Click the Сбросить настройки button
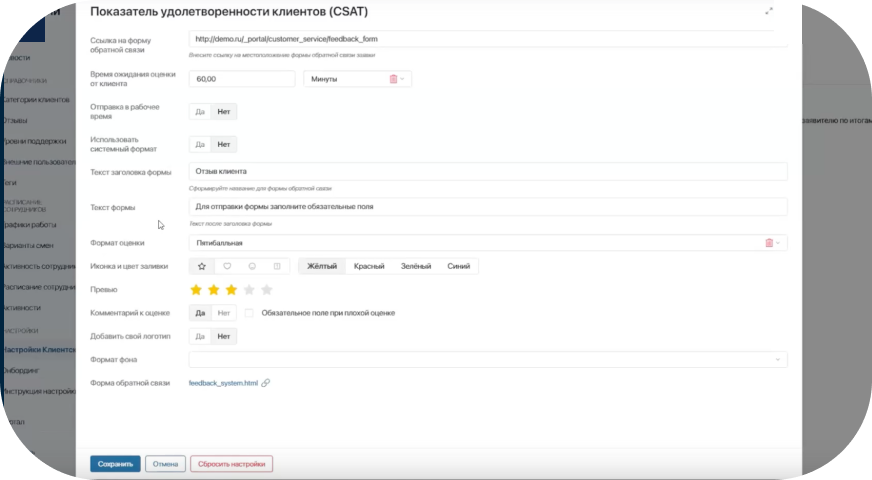This screenshot has width=872, height=480. tap(231, 464)
